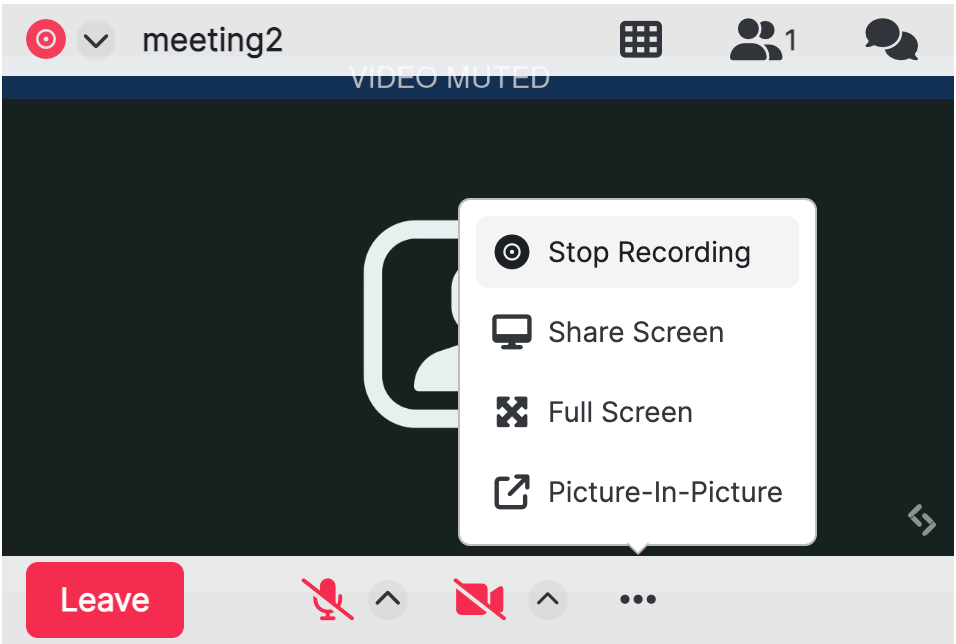Open the chat panel

click(890, 39)
